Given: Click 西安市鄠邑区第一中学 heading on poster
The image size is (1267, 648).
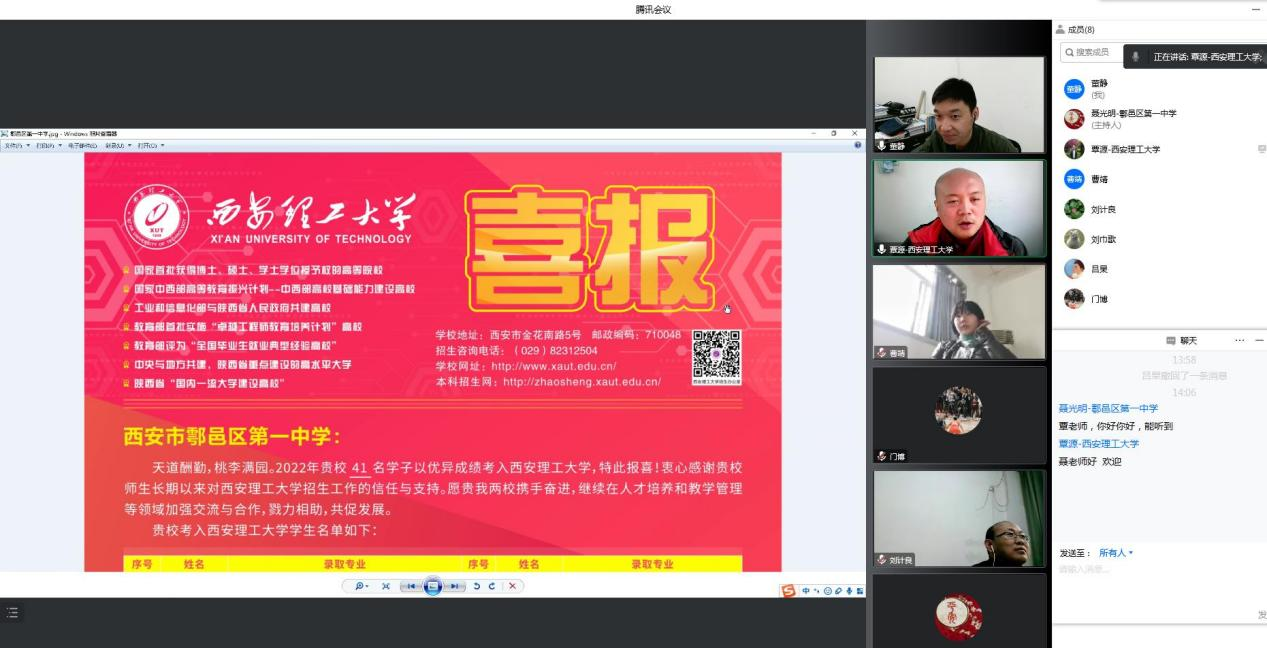Looking at the screenshot, I should [232, 437].
